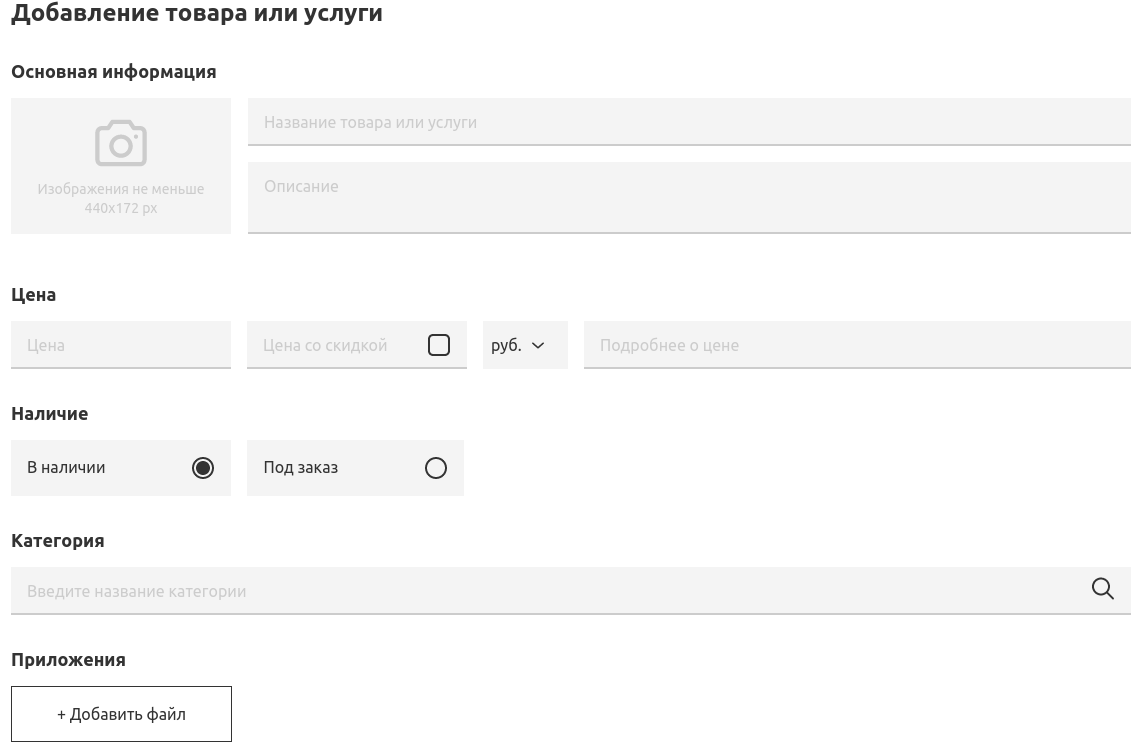Viewport: 1139px width, 745px height.
Task: Click the Введите название категории search box
Action: pos(571,591)
